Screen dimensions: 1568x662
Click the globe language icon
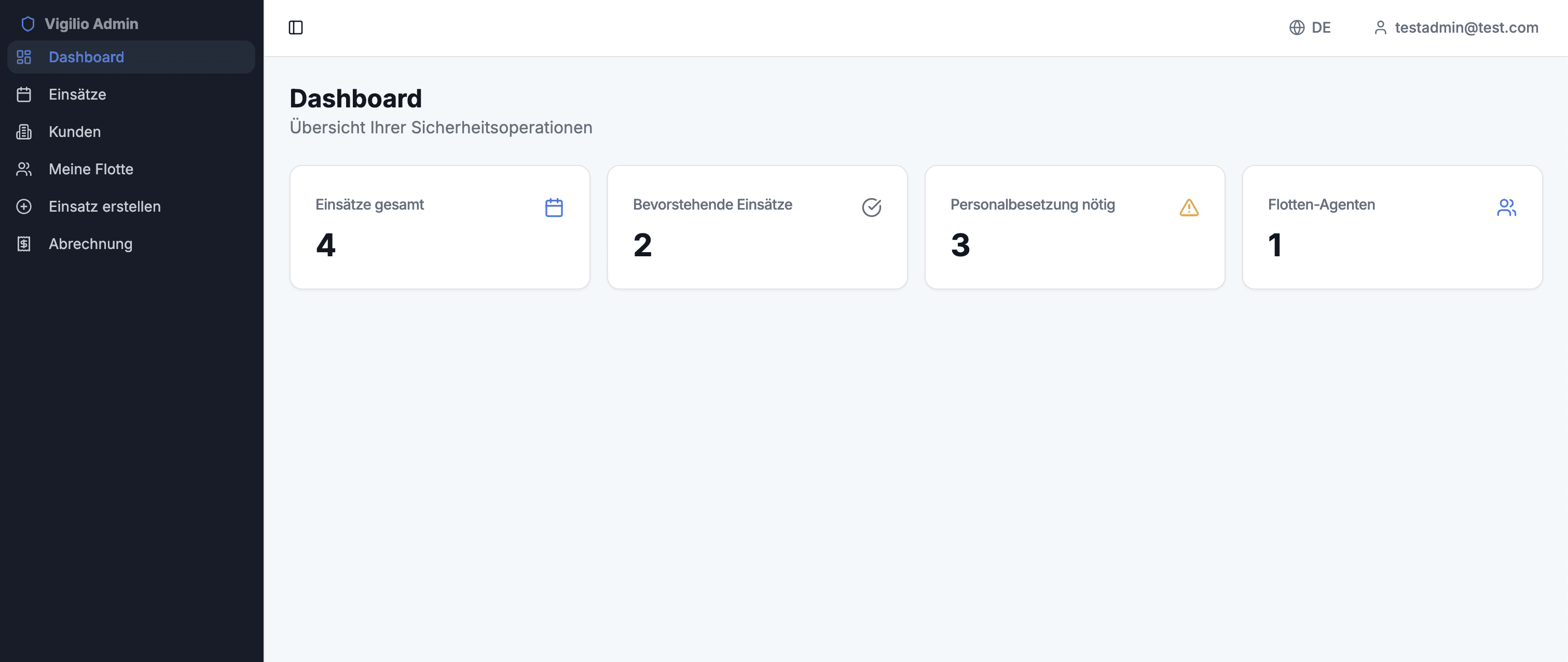(1297, 27)
